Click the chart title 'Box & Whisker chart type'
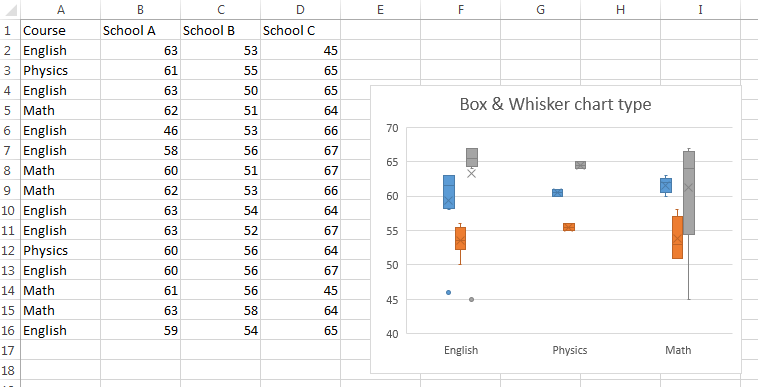The image size is (758, 387). coord(555,104)
